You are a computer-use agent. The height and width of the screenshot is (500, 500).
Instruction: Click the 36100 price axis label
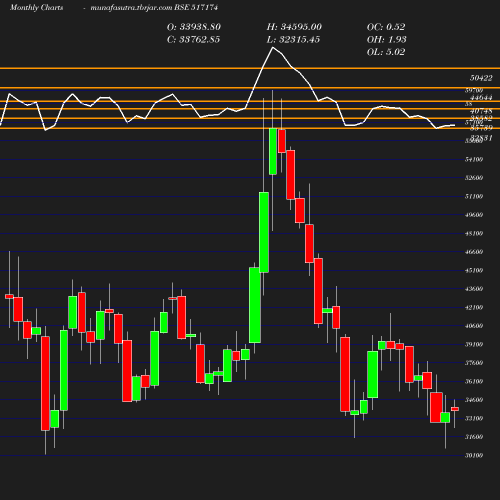pyautogui.click(x=474, y=382)
